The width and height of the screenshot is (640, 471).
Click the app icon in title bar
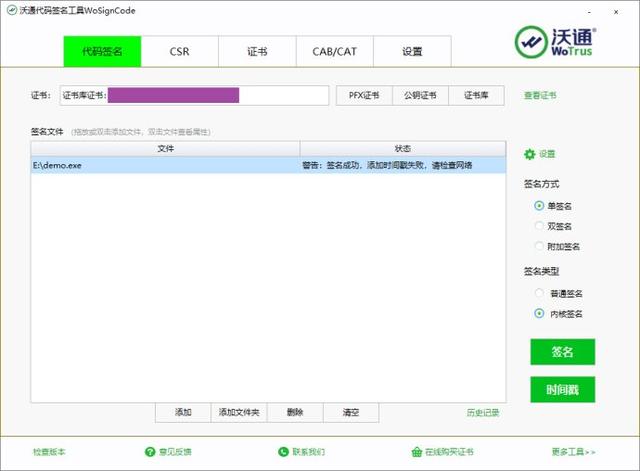(12, 10)
